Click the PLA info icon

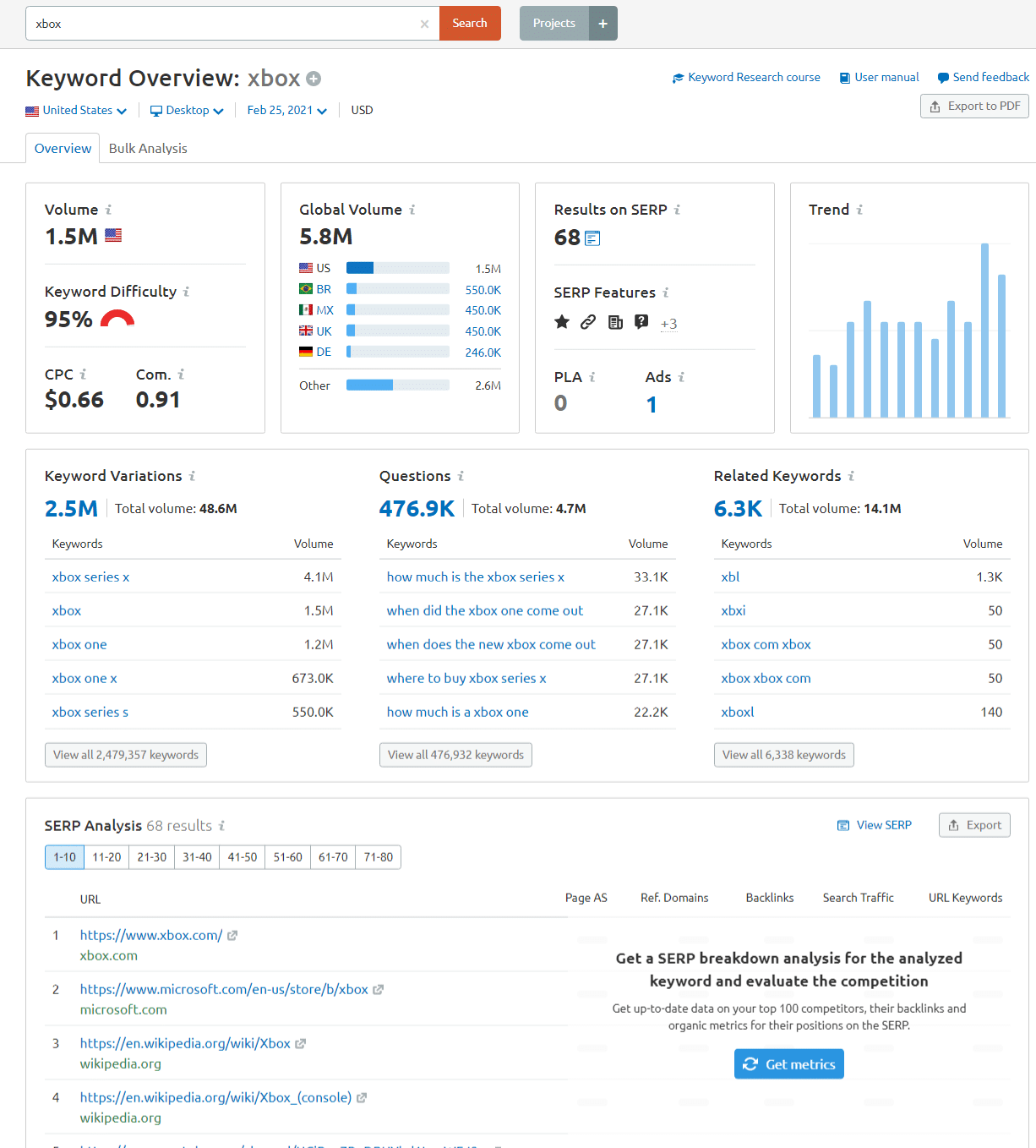(x=592, y=377)
